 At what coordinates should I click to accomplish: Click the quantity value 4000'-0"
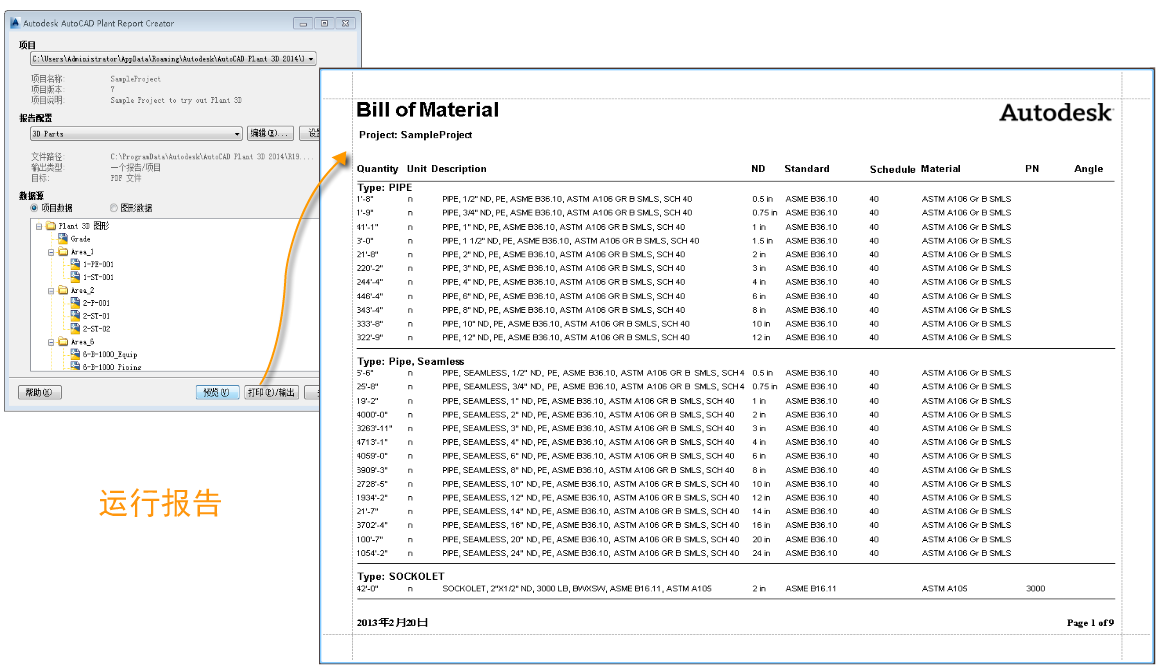pyautogui.click(x=372, y=415)
